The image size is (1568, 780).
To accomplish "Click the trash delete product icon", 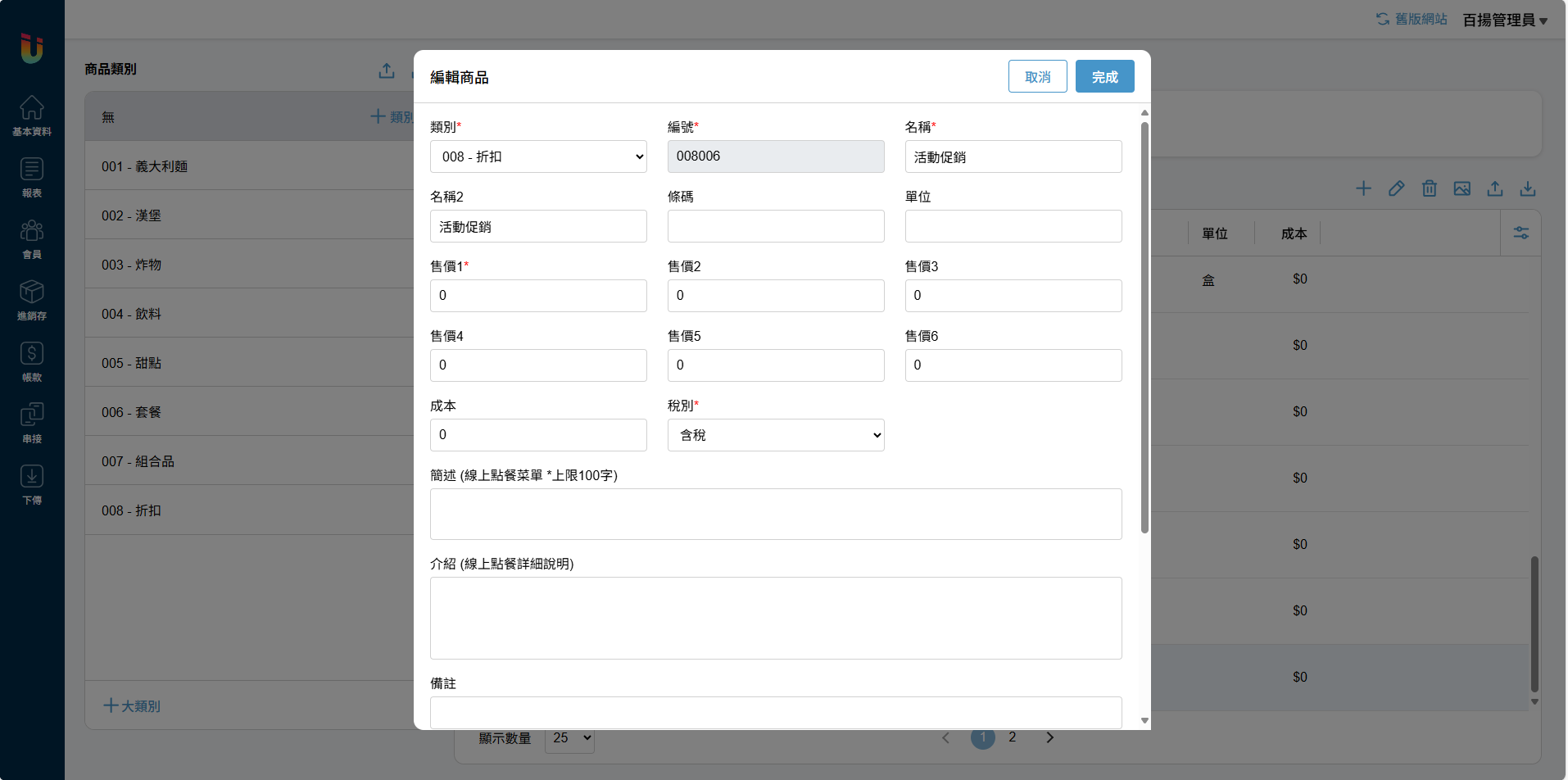I will pos(1429,188).
